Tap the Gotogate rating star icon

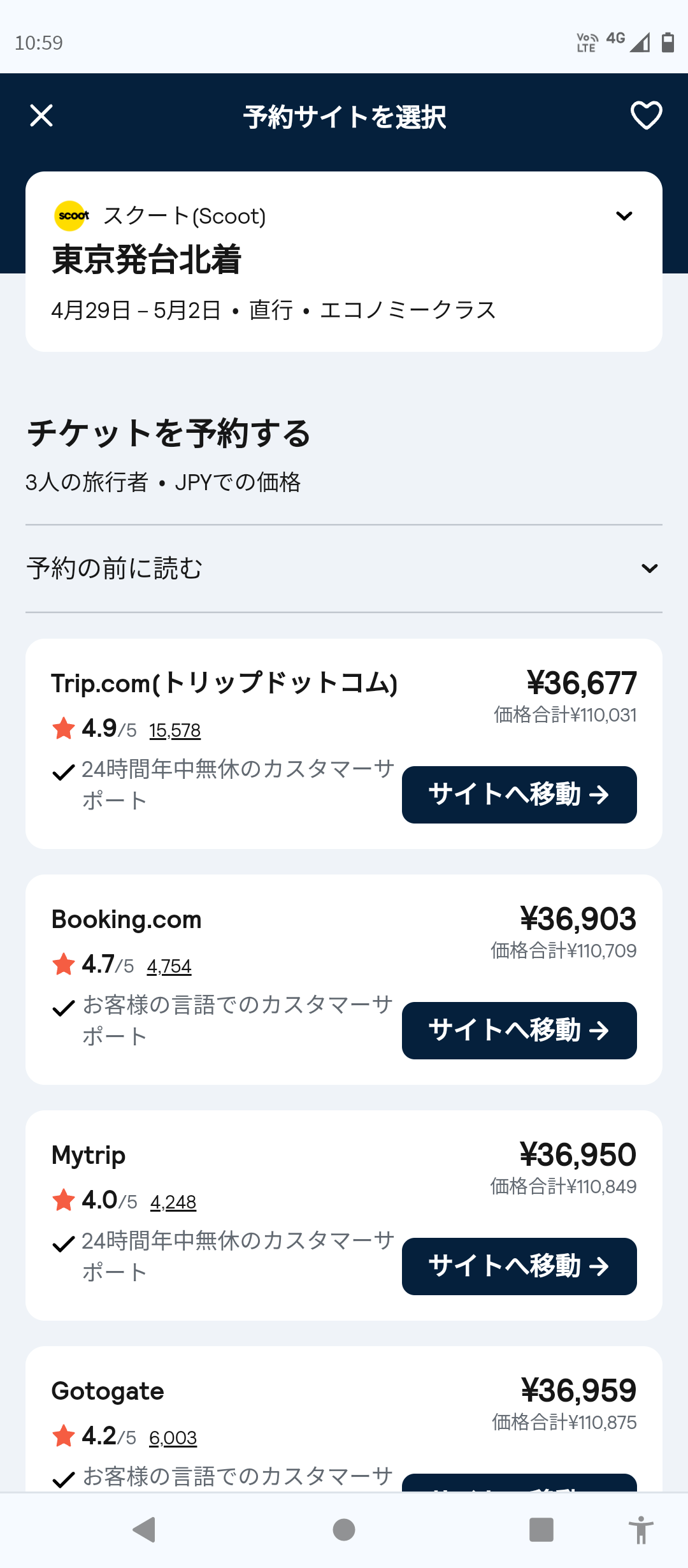pyautogui.click(x=64, y=1436)
